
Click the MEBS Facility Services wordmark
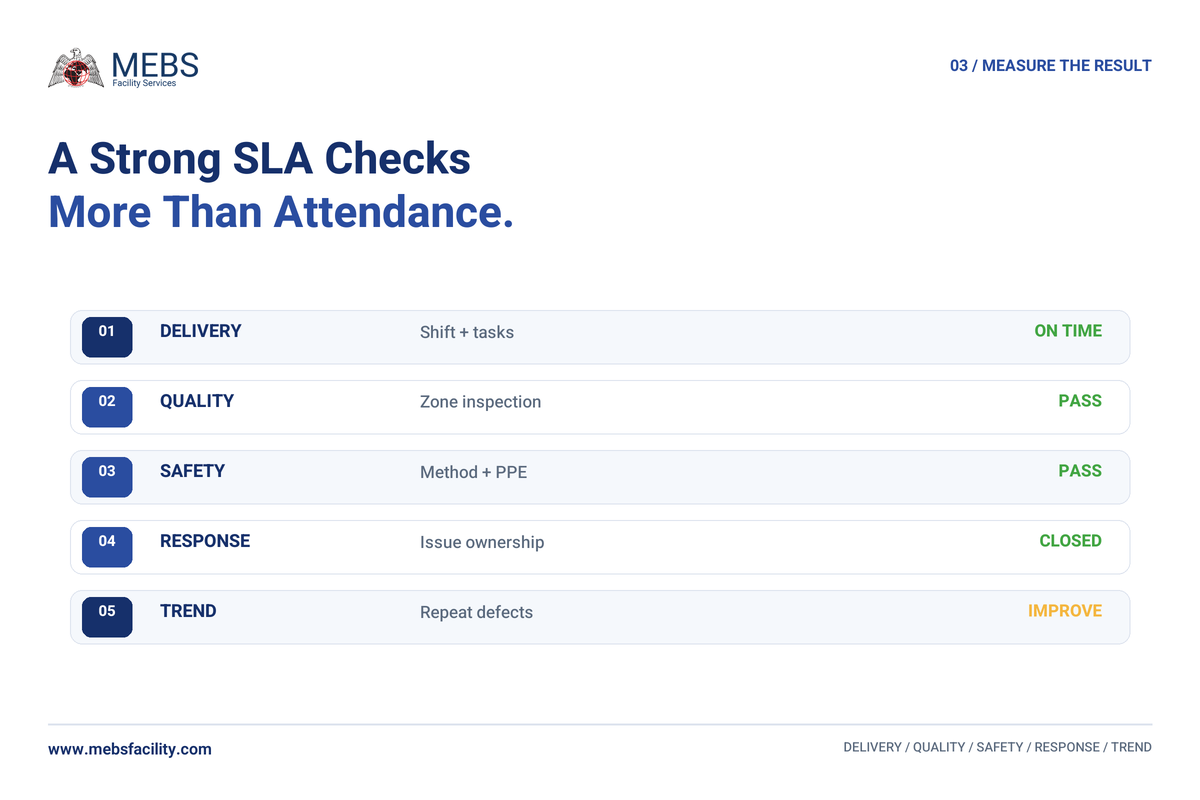(x=155, y=69)
